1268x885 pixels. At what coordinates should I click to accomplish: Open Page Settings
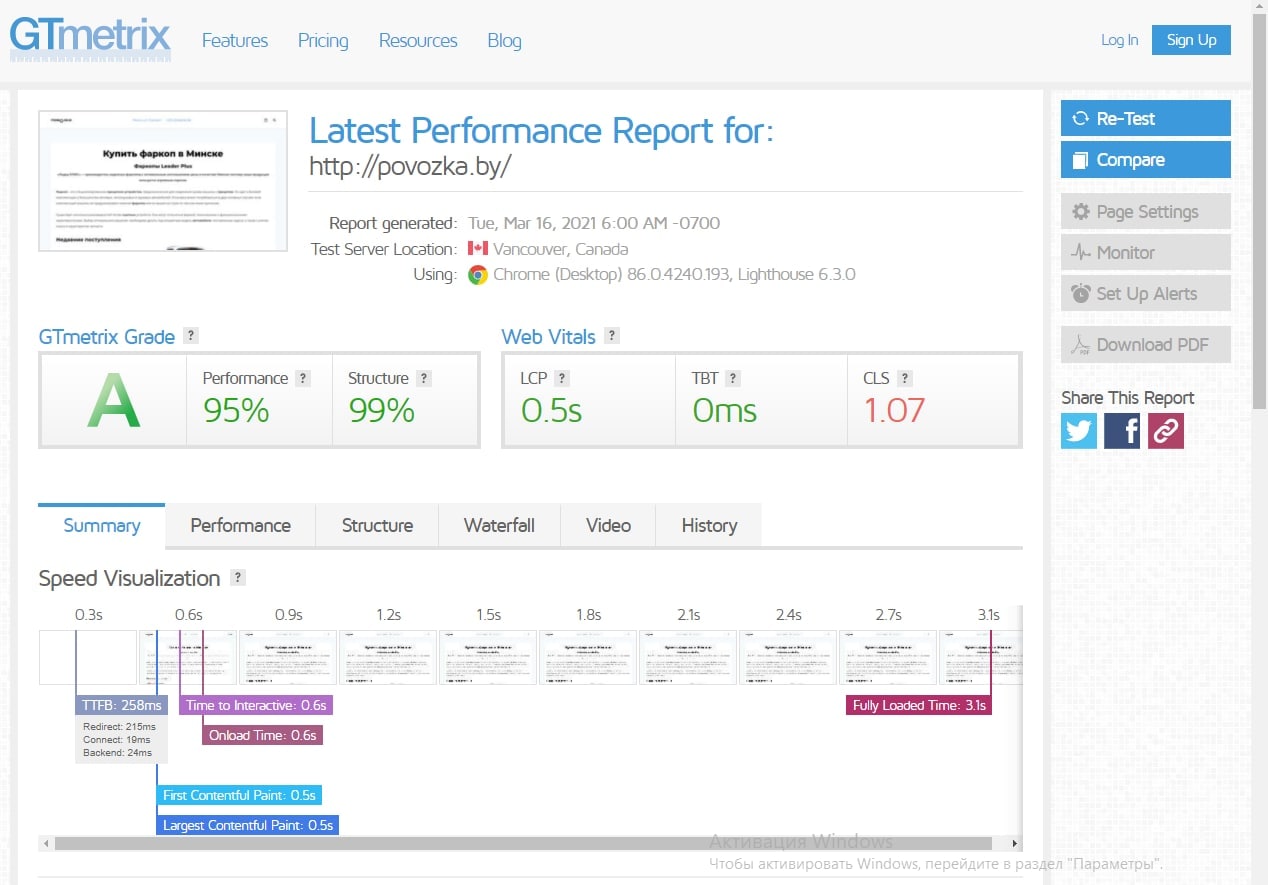click(1146, 211)
